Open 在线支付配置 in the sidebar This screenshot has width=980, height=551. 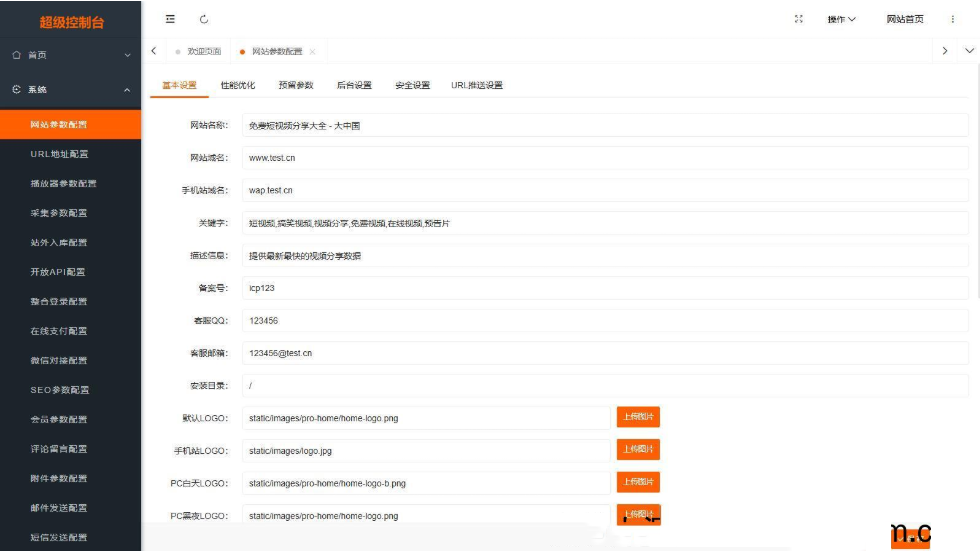(71, 331)
